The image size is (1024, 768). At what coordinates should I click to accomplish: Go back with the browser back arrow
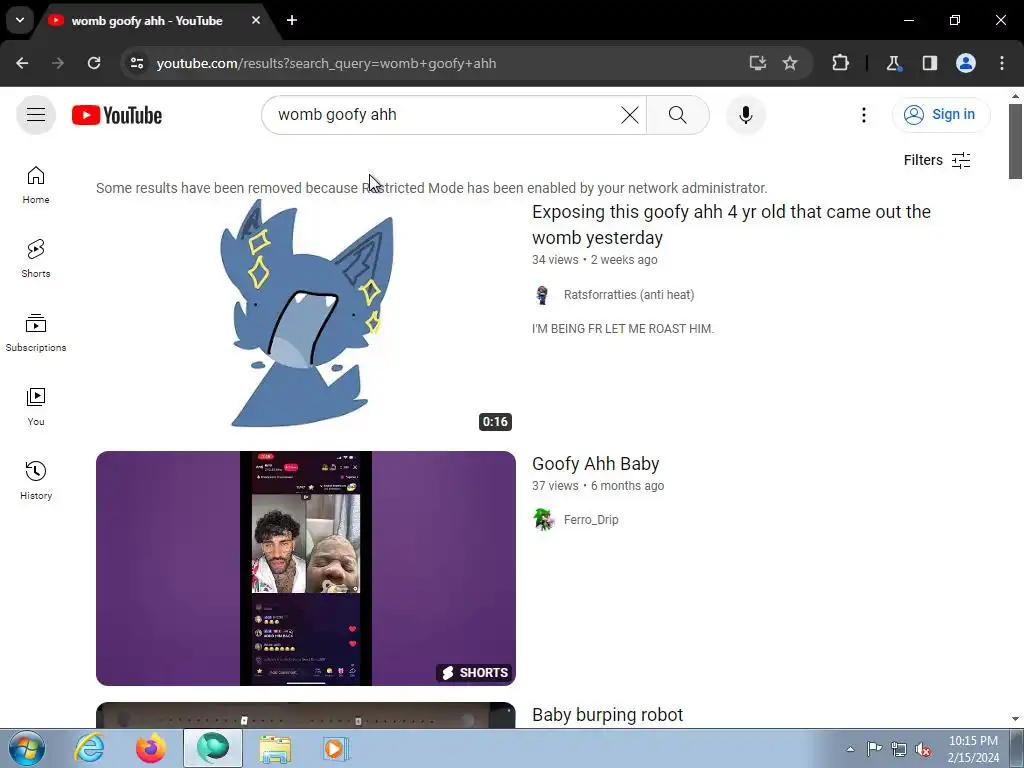point(22,63)
